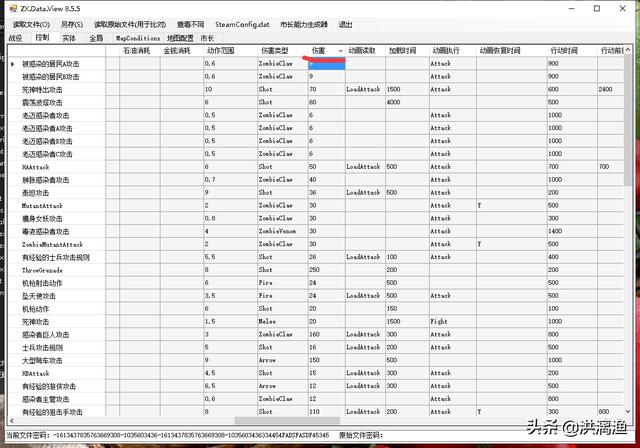The width and height of the screenshot is (640, 448).
Task: Open the 另存(S) menu
Action: [x=72, y=24]
